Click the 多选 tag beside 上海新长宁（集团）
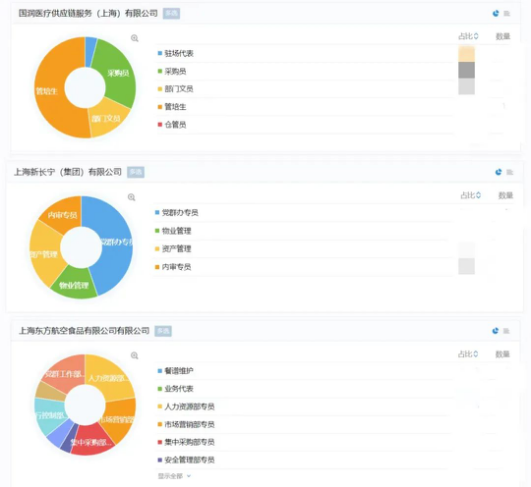 click(x=135, y=172)
